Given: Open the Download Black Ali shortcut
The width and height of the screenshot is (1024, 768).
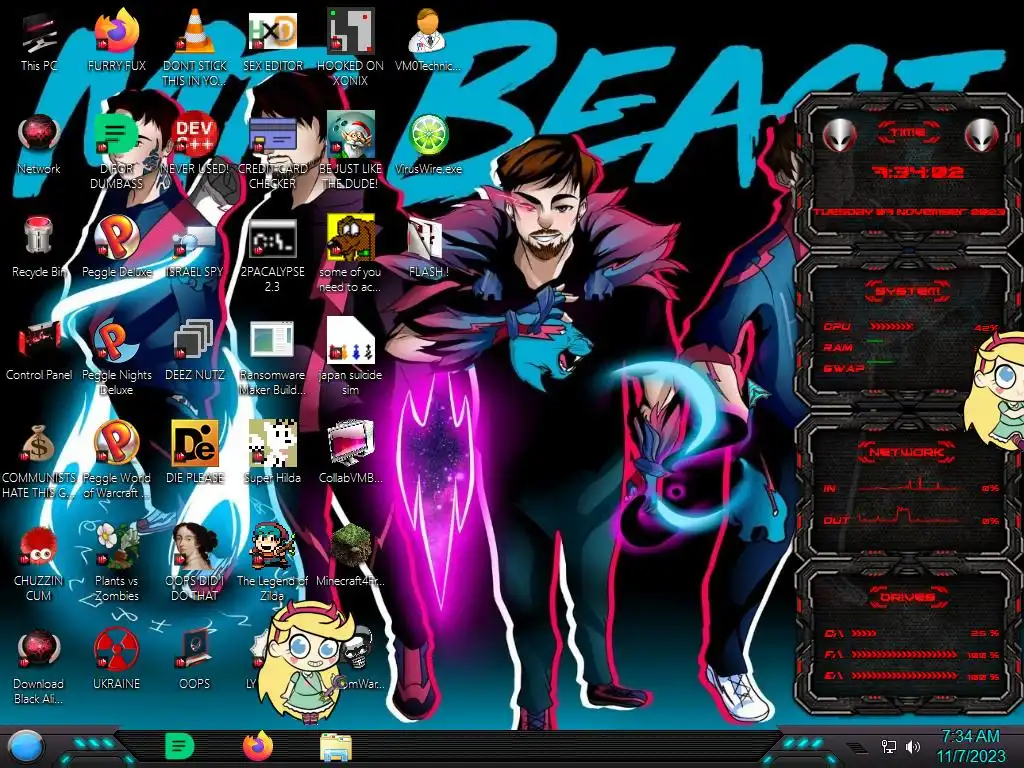Looking at the screenshot, I should click(39, 667).
